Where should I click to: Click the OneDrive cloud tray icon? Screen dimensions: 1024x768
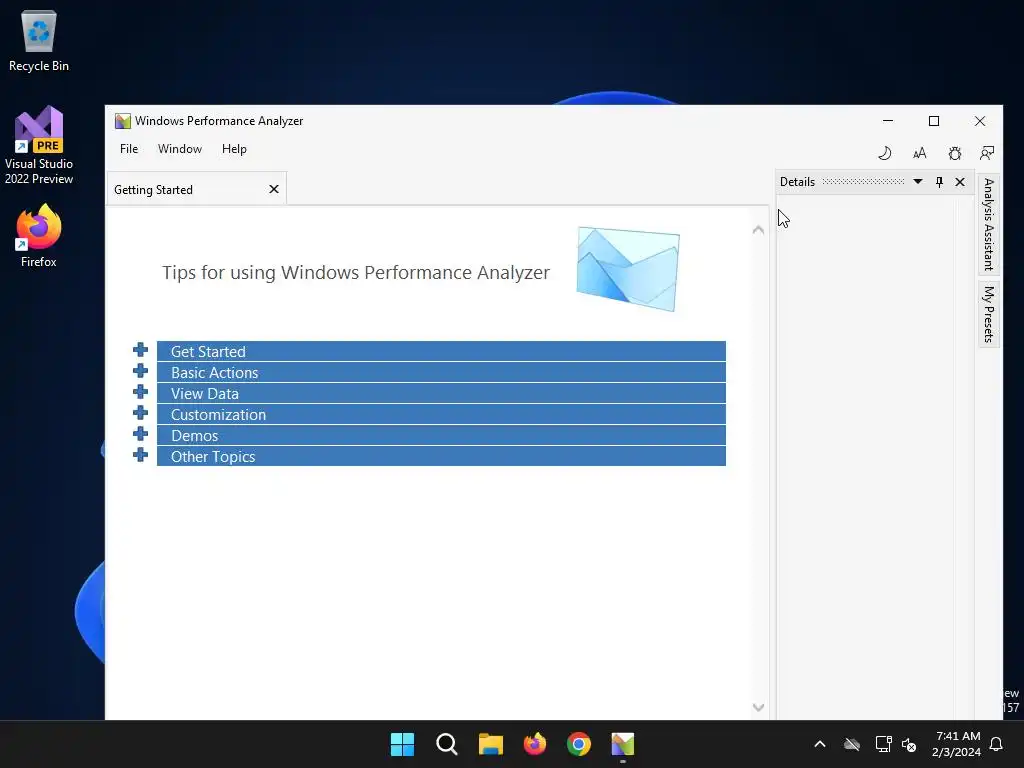coord(852,744)
